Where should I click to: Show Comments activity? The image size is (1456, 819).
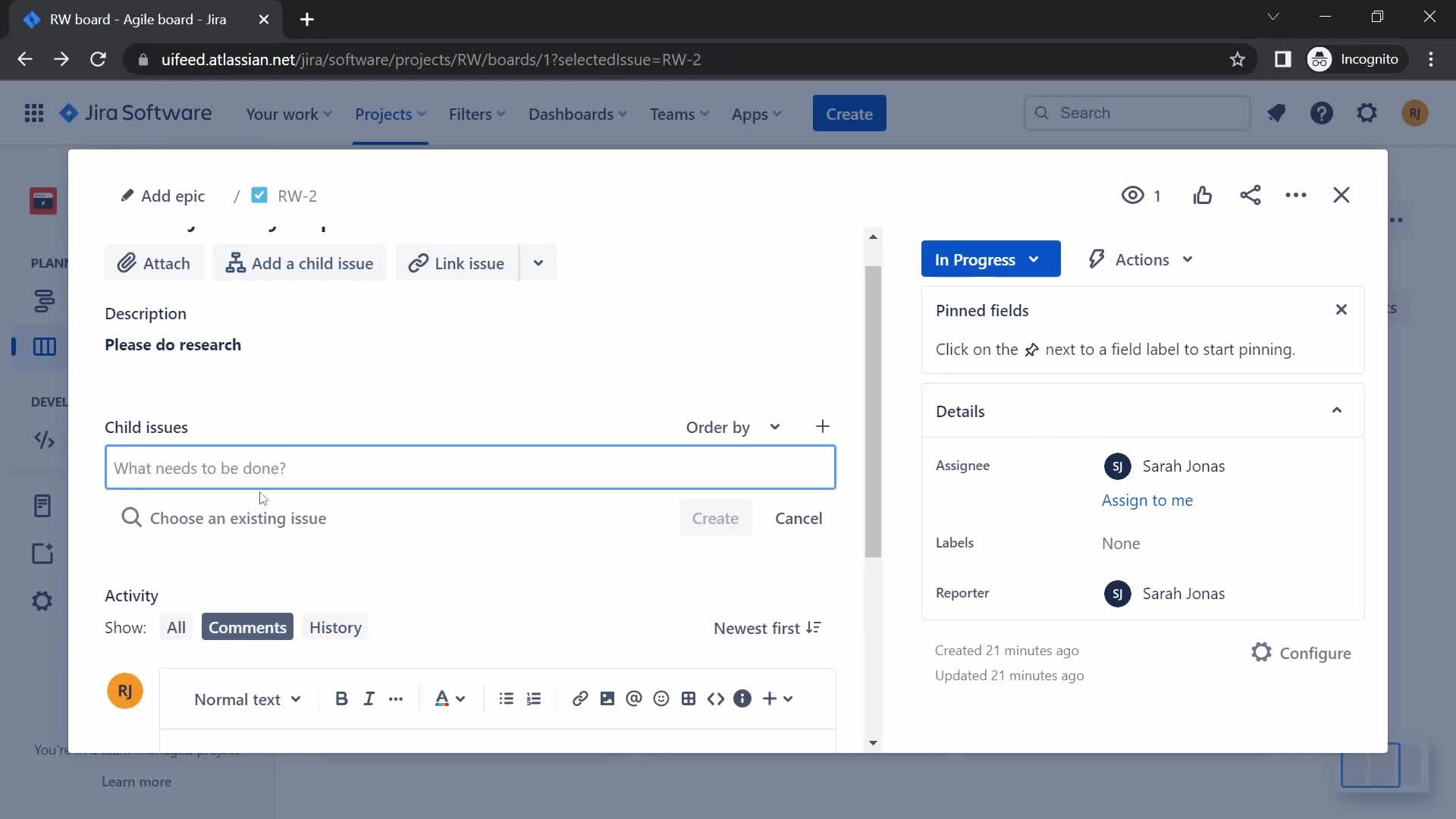tap(247, 627)
